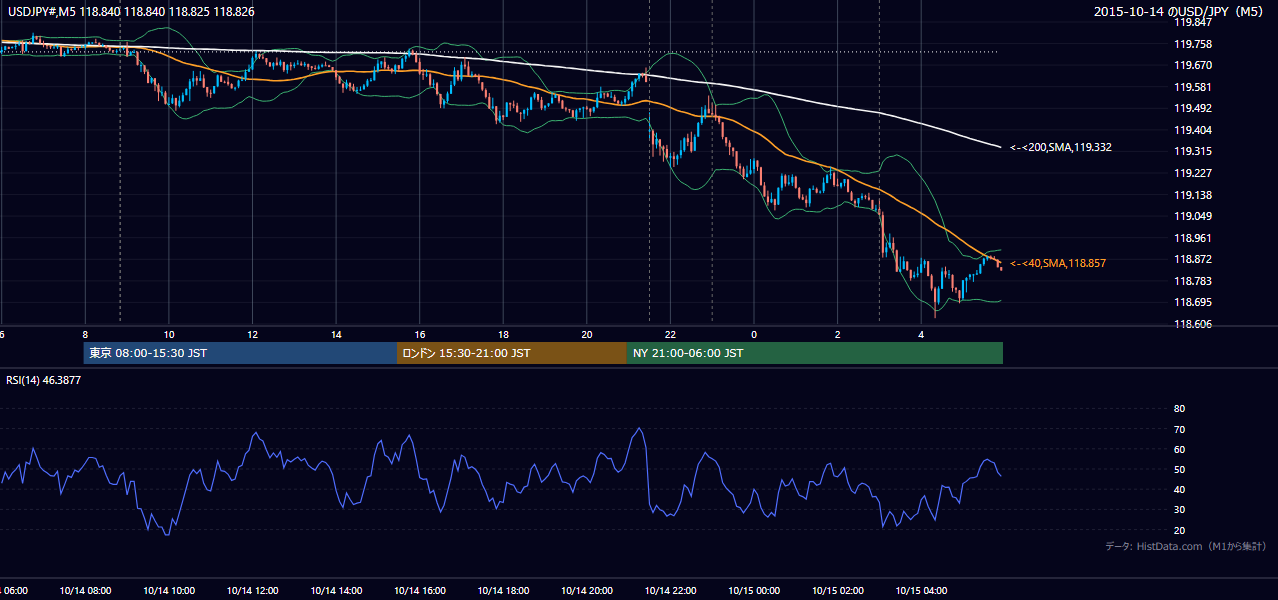Select the '<-<200,SMA,119.332' moving average label

(x=1061, y=148)
